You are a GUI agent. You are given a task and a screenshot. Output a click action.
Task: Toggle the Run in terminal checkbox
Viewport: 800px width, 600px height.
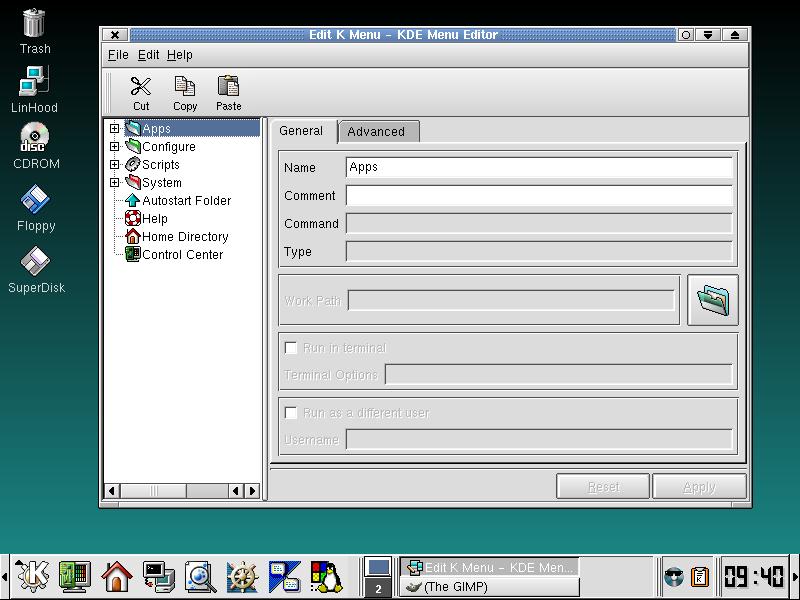point(291,348)
